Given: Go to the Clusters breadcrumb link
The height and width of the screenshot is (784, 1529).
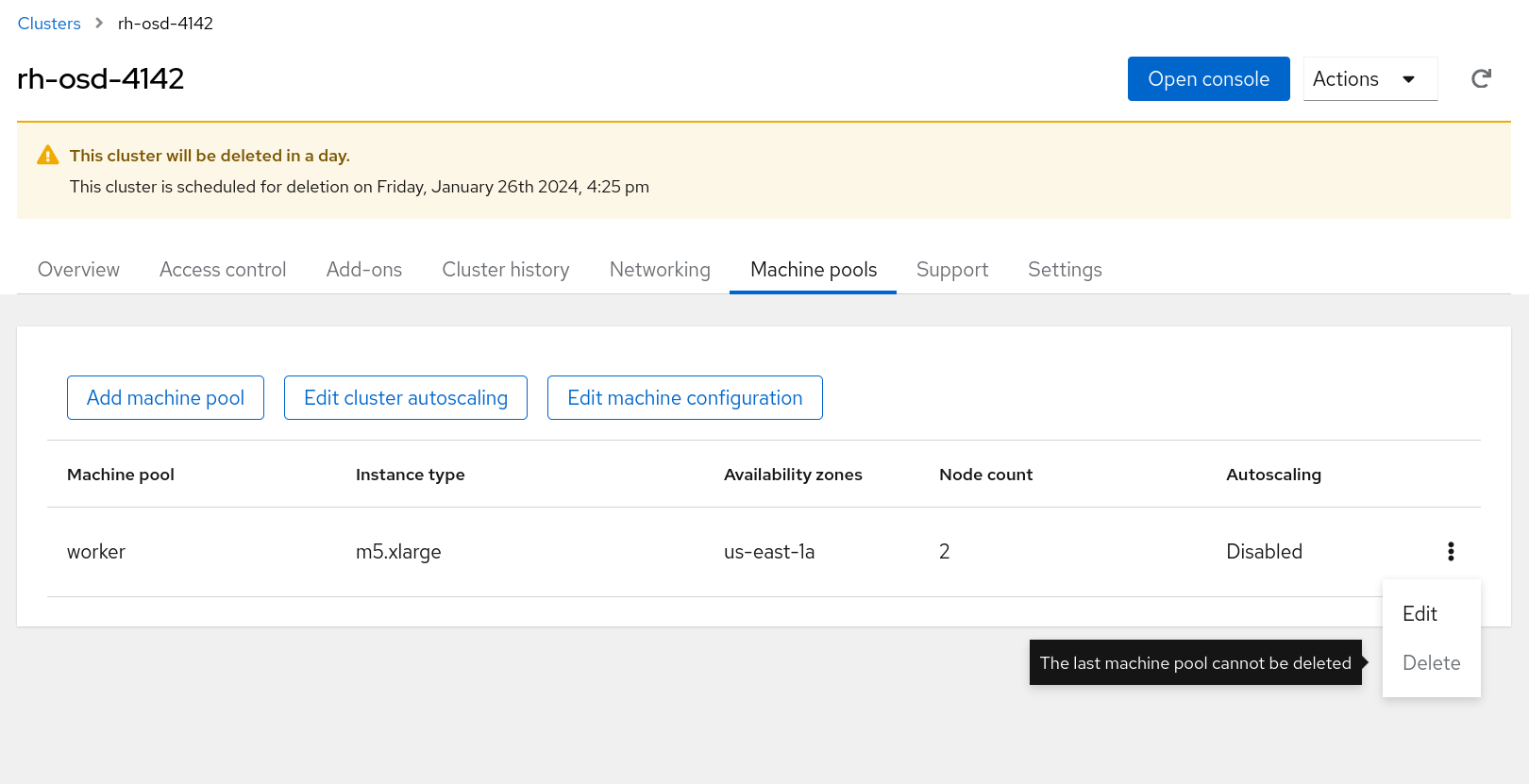Looking at the screenshot, I should 49,24.
